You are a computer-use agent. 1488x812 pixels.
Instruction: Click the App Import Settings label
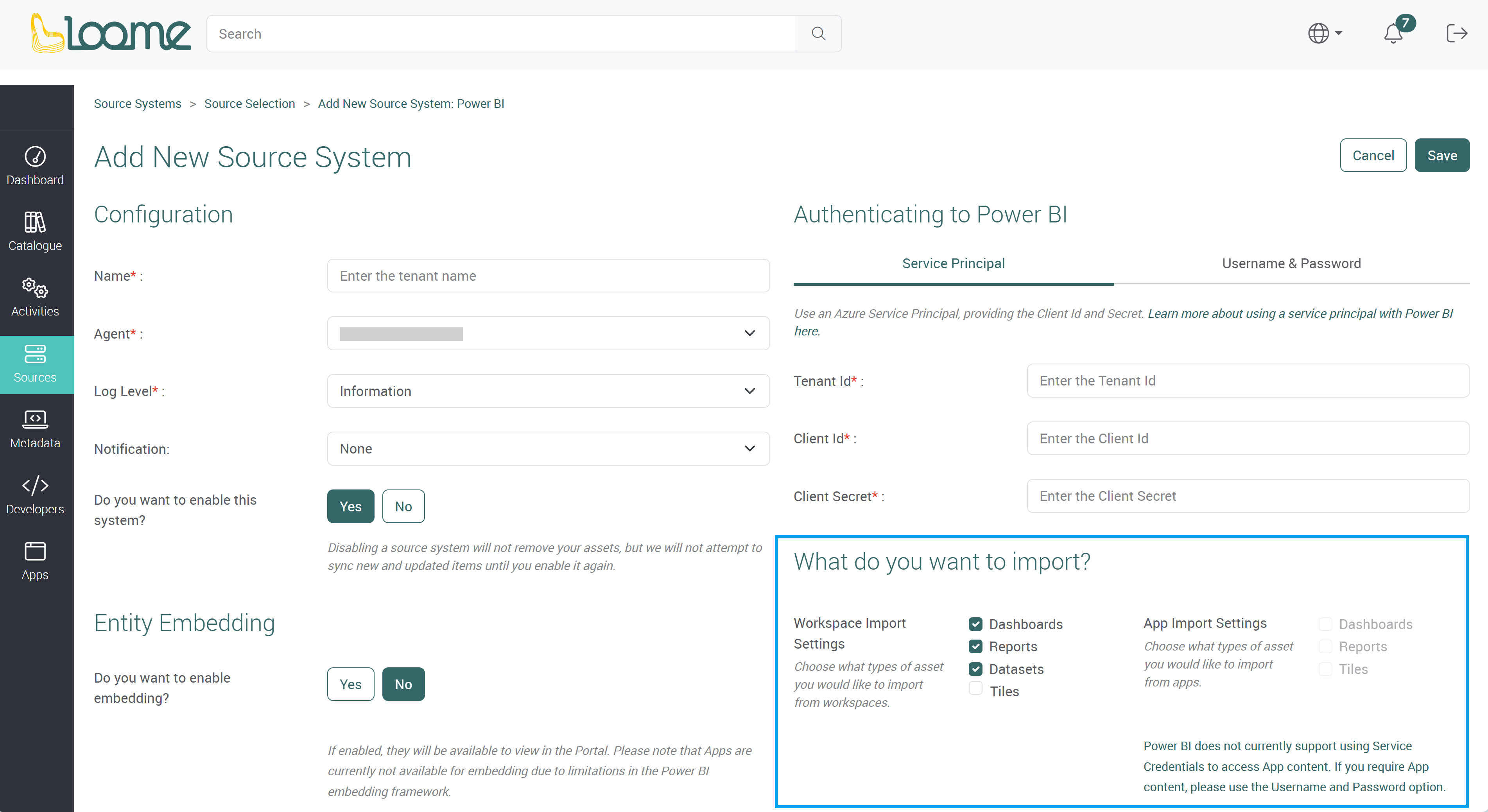(x=1205, y=623)
